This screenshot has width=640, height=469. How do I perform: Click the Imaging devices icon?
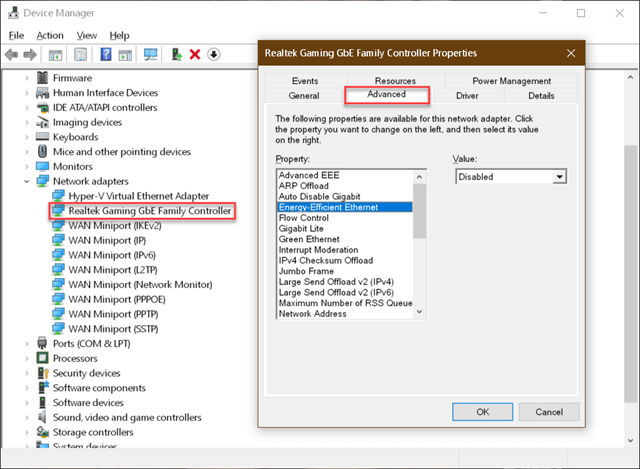(x=42, y=122)
